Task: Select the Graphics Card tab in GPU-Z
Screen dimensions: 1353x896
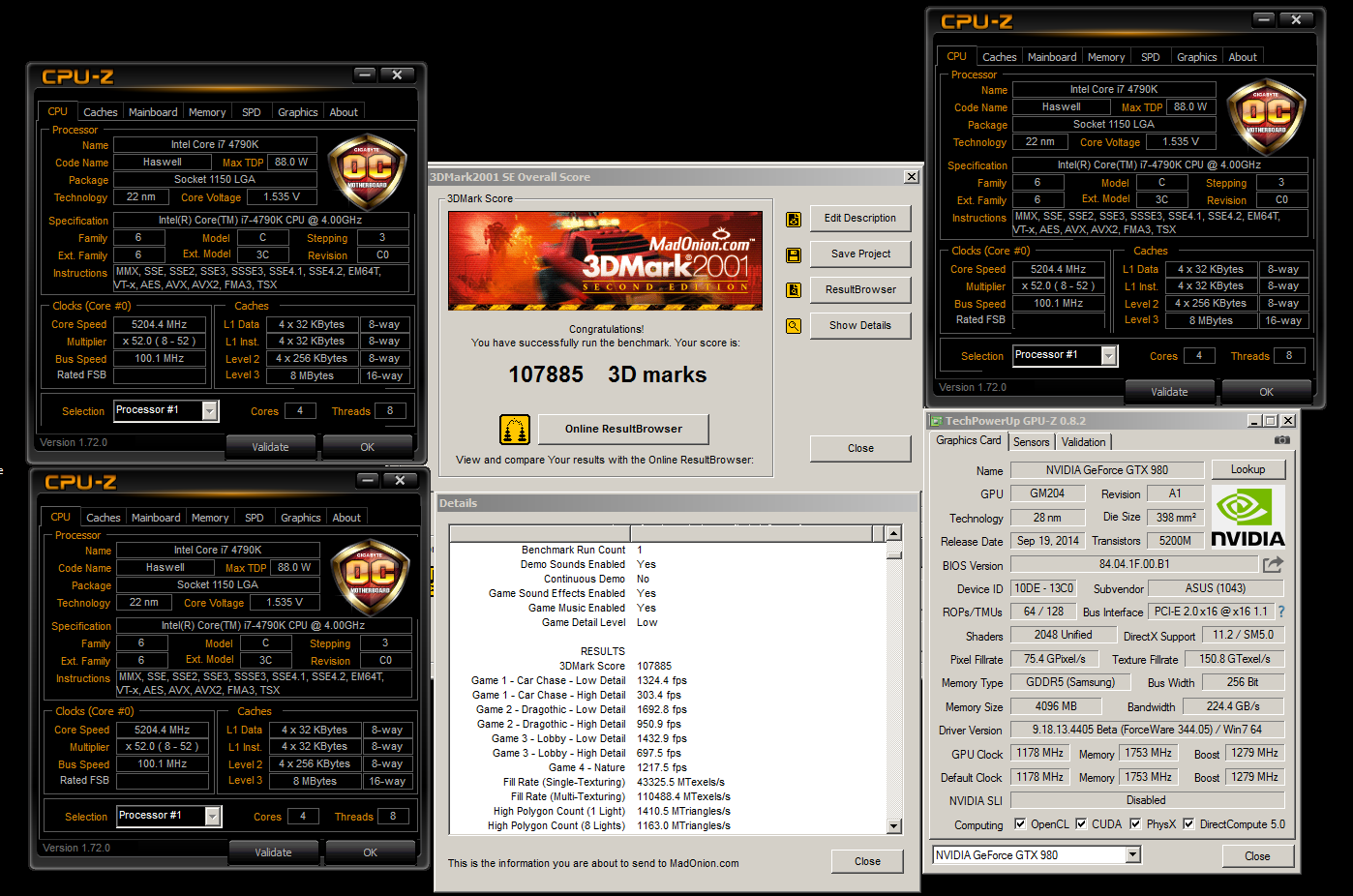Action: point(969,440)
